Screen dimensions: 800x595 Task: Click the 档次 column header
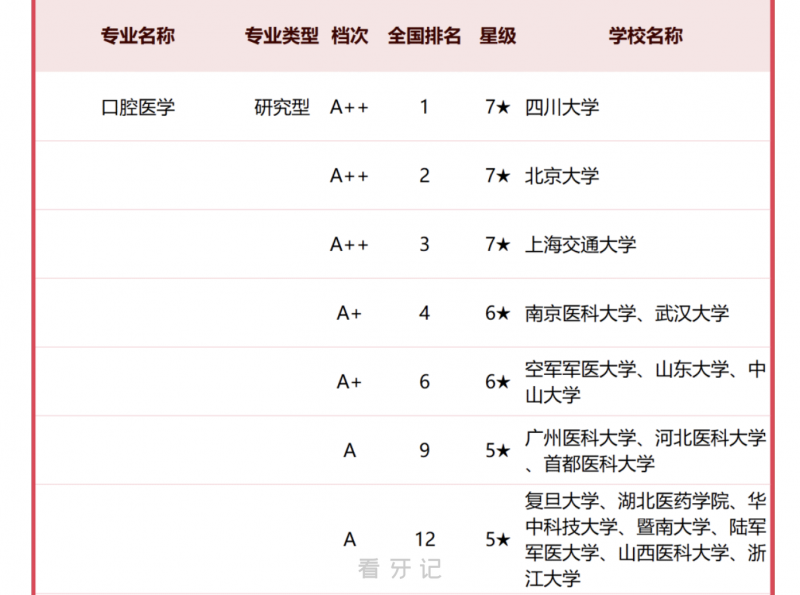click(349, 36)
